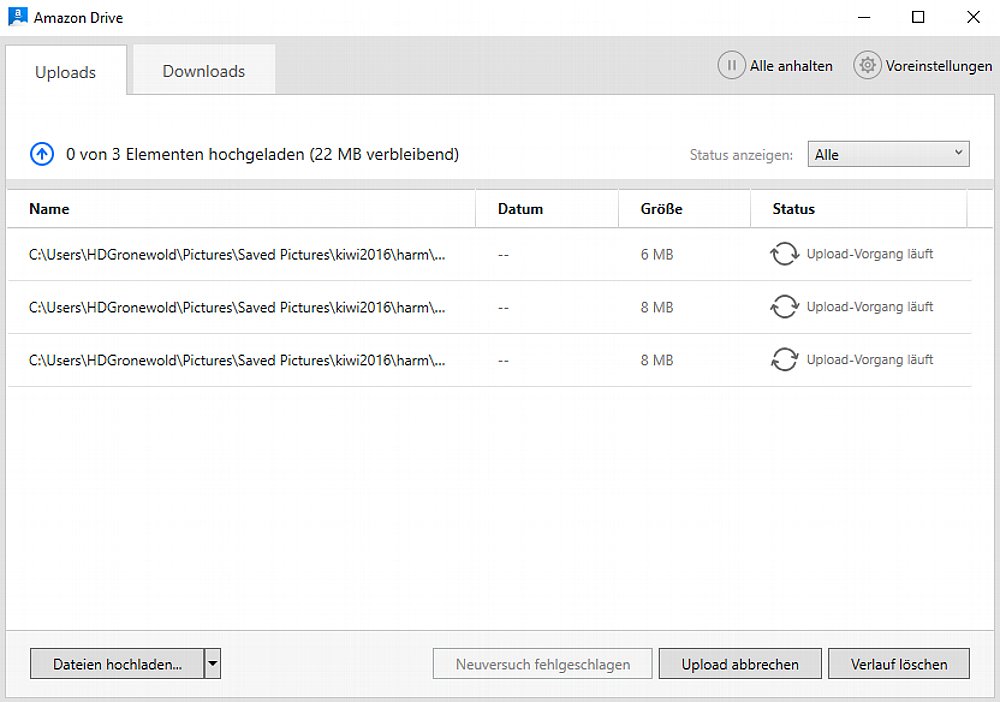Expand the arrow next to Dateien hochladen
The image size is (1000, 702).
pyautogui.click(x=213, y=664)
